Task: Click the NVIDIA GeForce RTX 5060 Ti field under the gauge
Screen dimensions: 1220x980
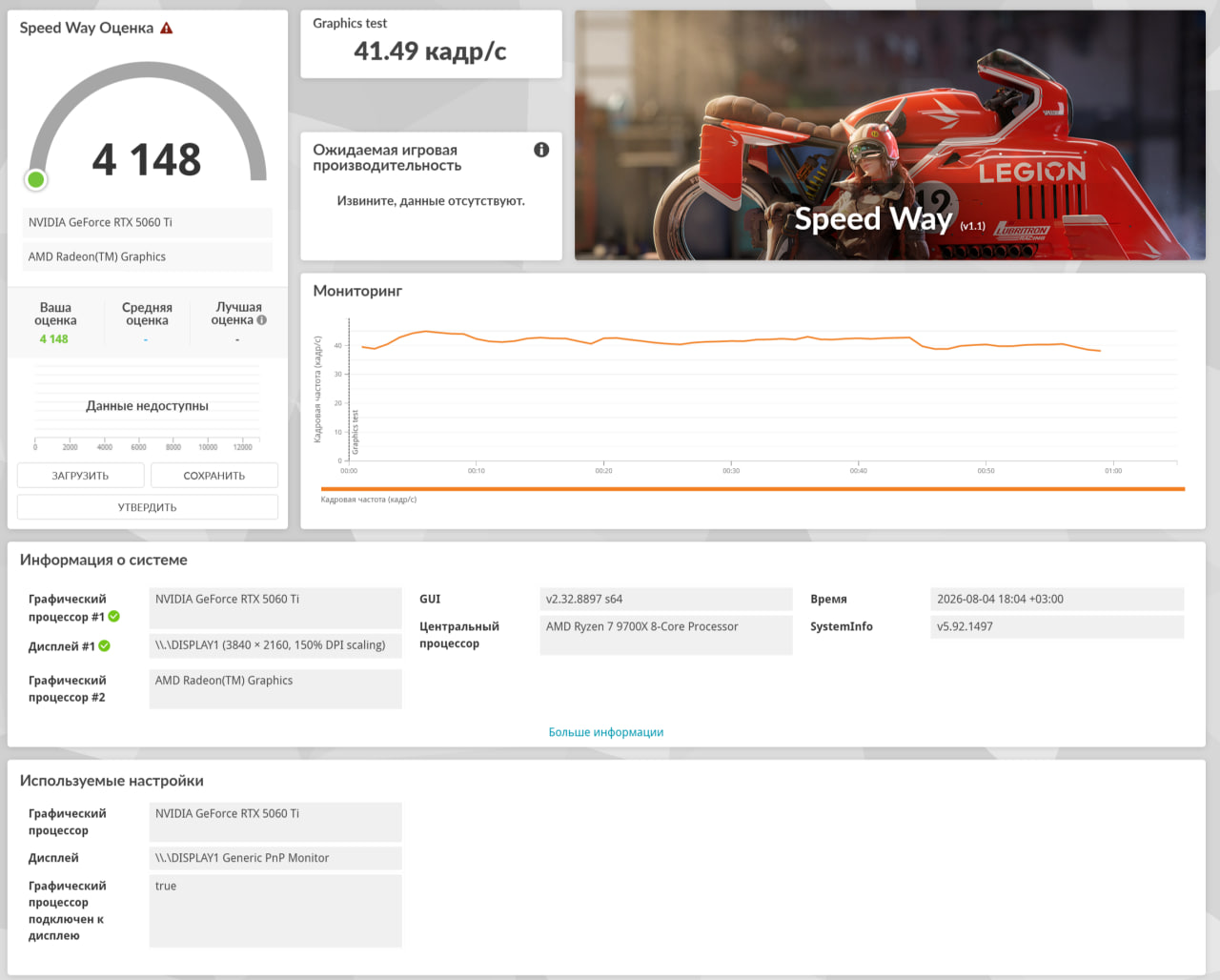Action: click(148, 222)
